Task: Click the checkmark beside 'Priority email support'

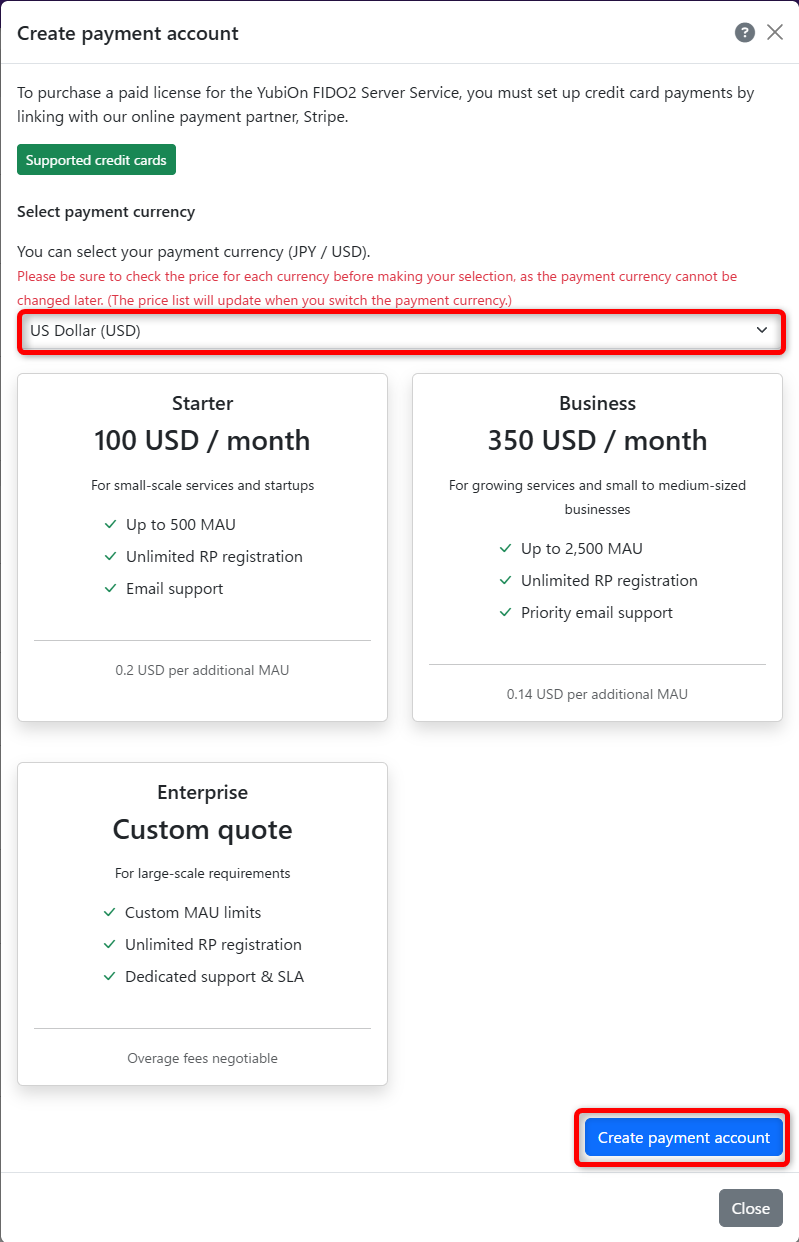Action: tap(505, 612)
